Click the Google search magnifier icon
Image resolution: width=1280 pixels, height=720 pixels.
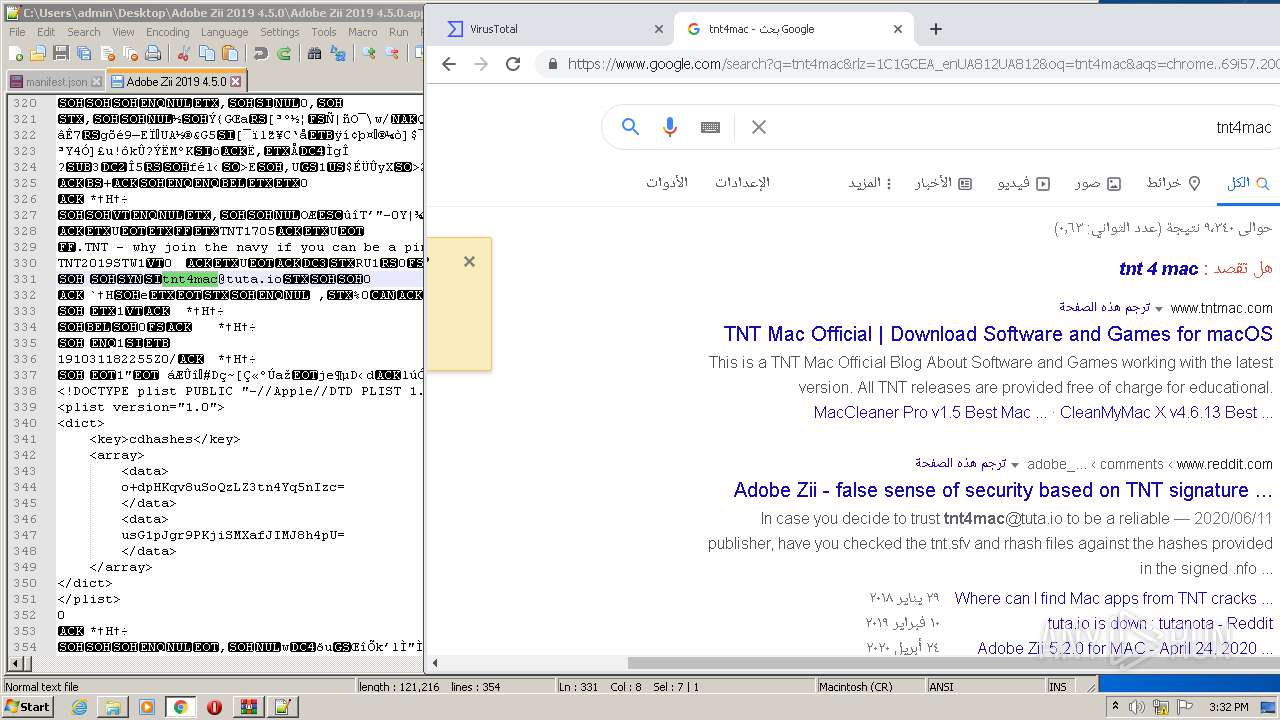(x=630, y=127)
